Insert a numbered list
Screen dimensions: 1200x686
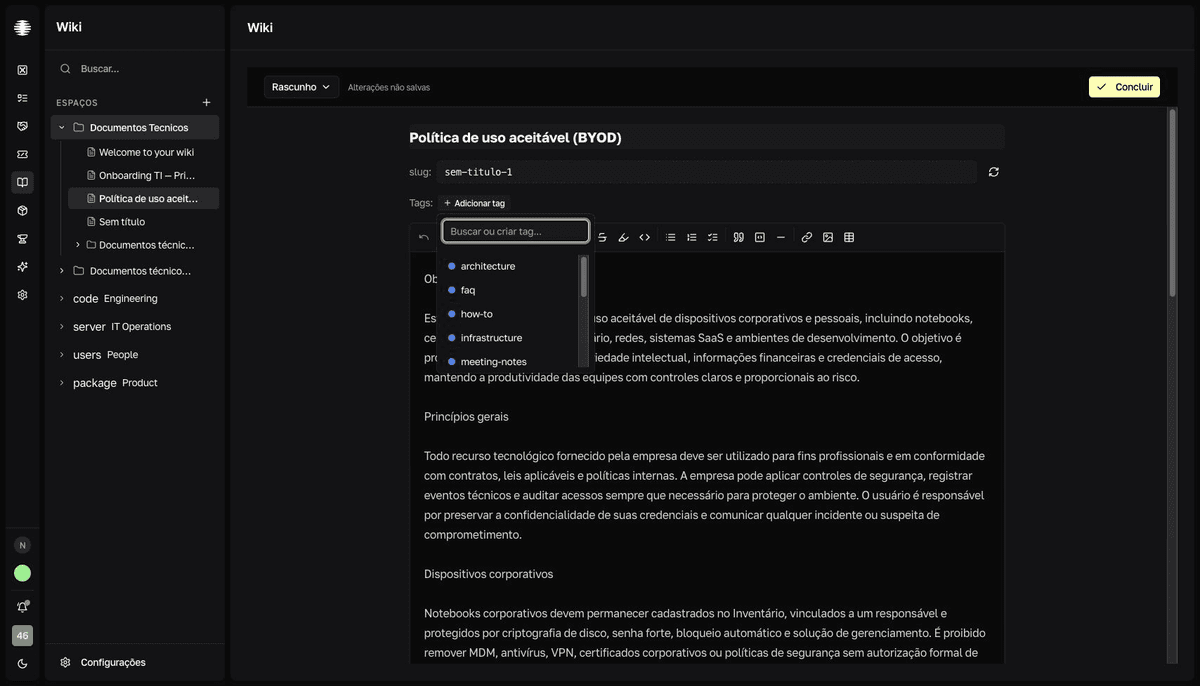[x=692, y=237]
